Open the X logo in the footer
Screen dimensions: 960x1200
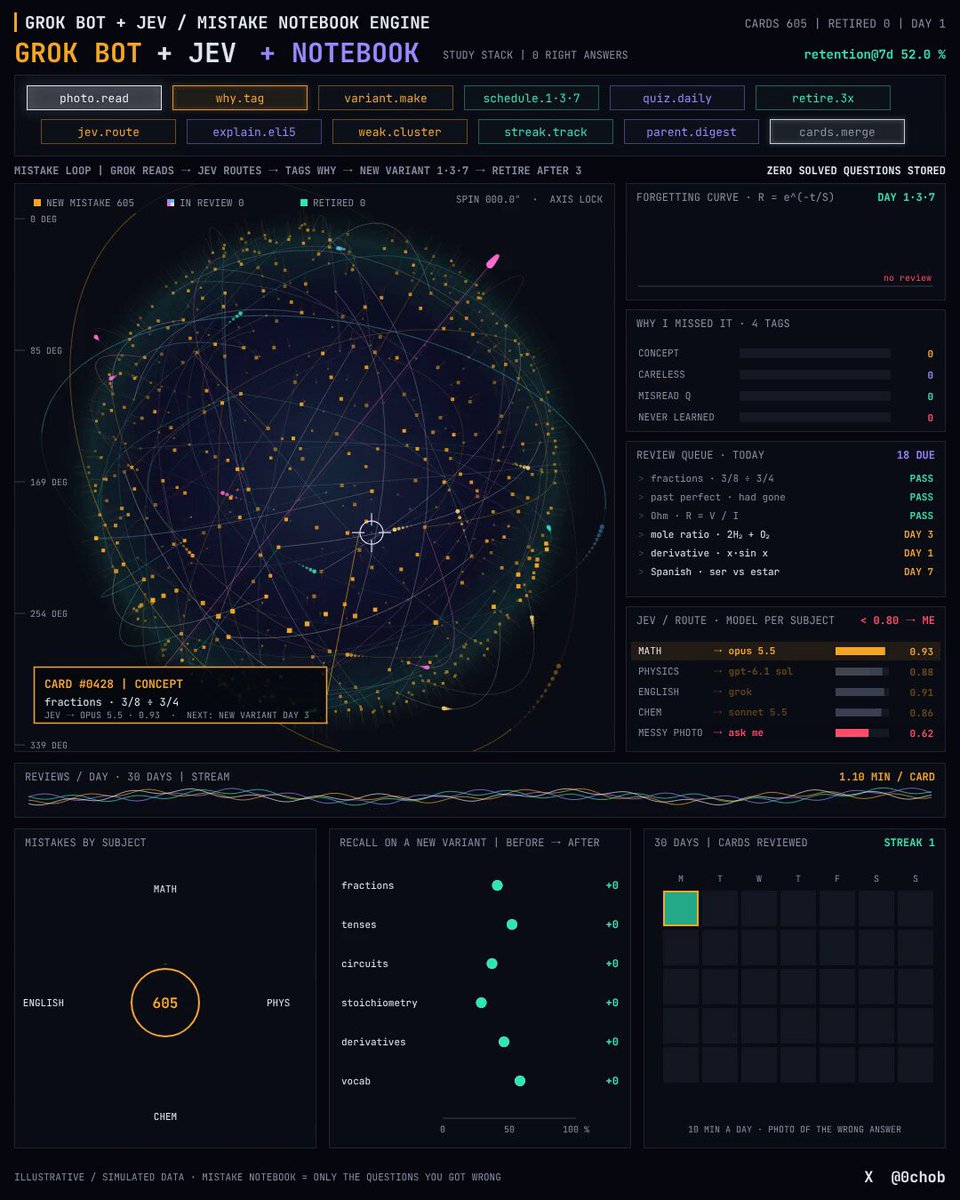(x=869, y=1177)
